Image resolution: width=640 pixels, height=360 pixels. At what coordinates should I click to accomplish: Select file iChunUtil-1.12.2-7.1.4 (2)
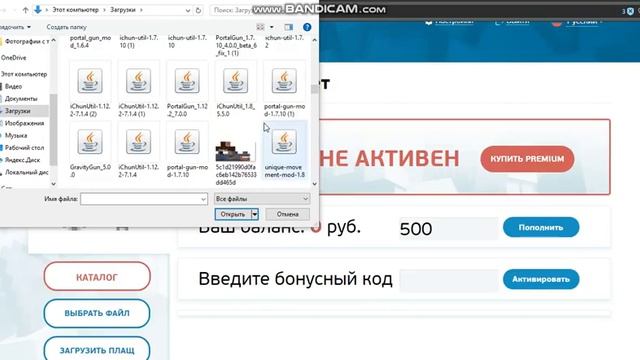90,89
